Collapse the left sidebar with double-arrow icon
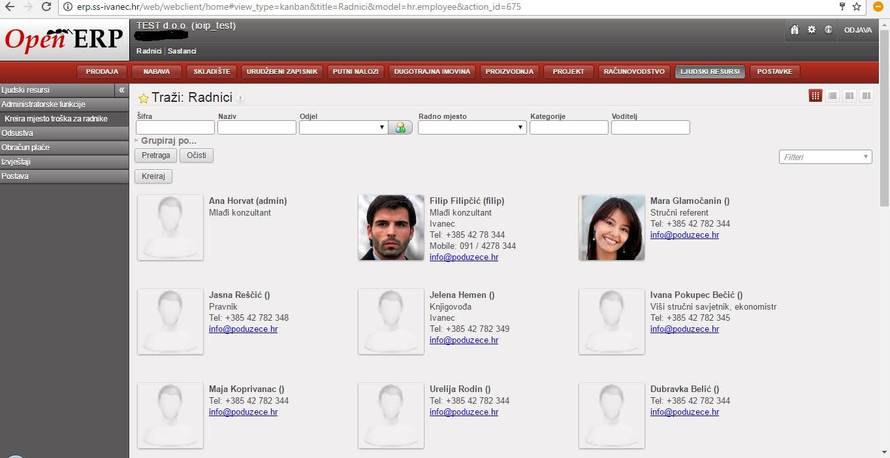This screenshot has width=890, height=458. (121, 90)
